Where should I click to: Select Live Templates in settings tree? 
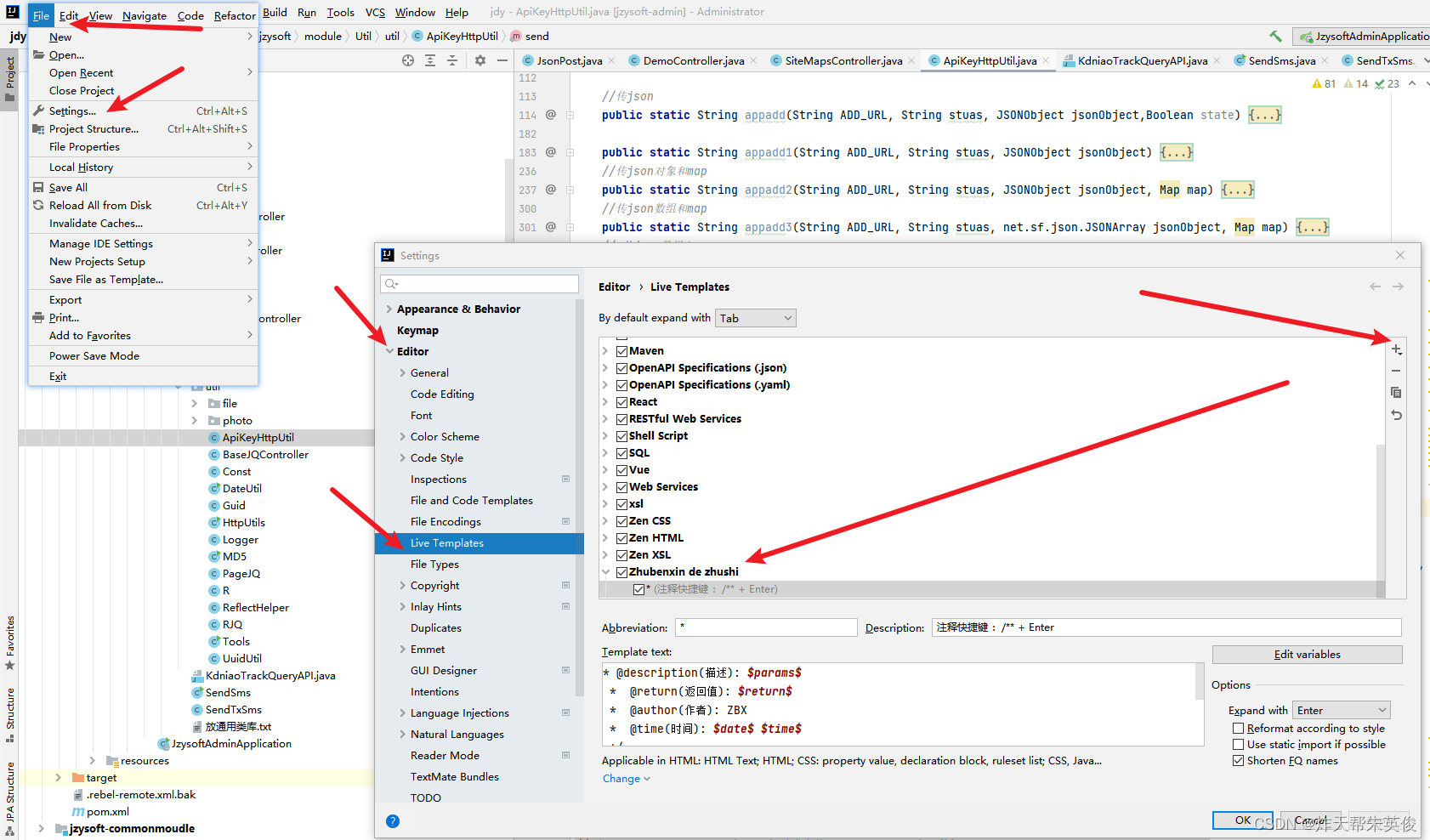click(x=480, y=543)
